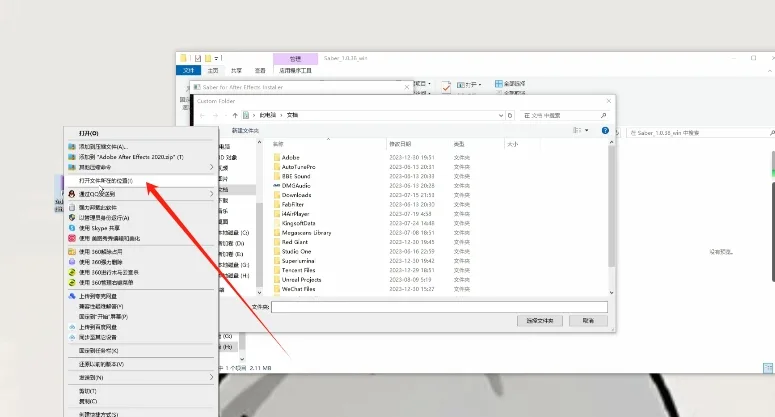775x417 pixels.
Task: Switch to the '共享' ribbon tab
Action: click(x=237, y=71)
